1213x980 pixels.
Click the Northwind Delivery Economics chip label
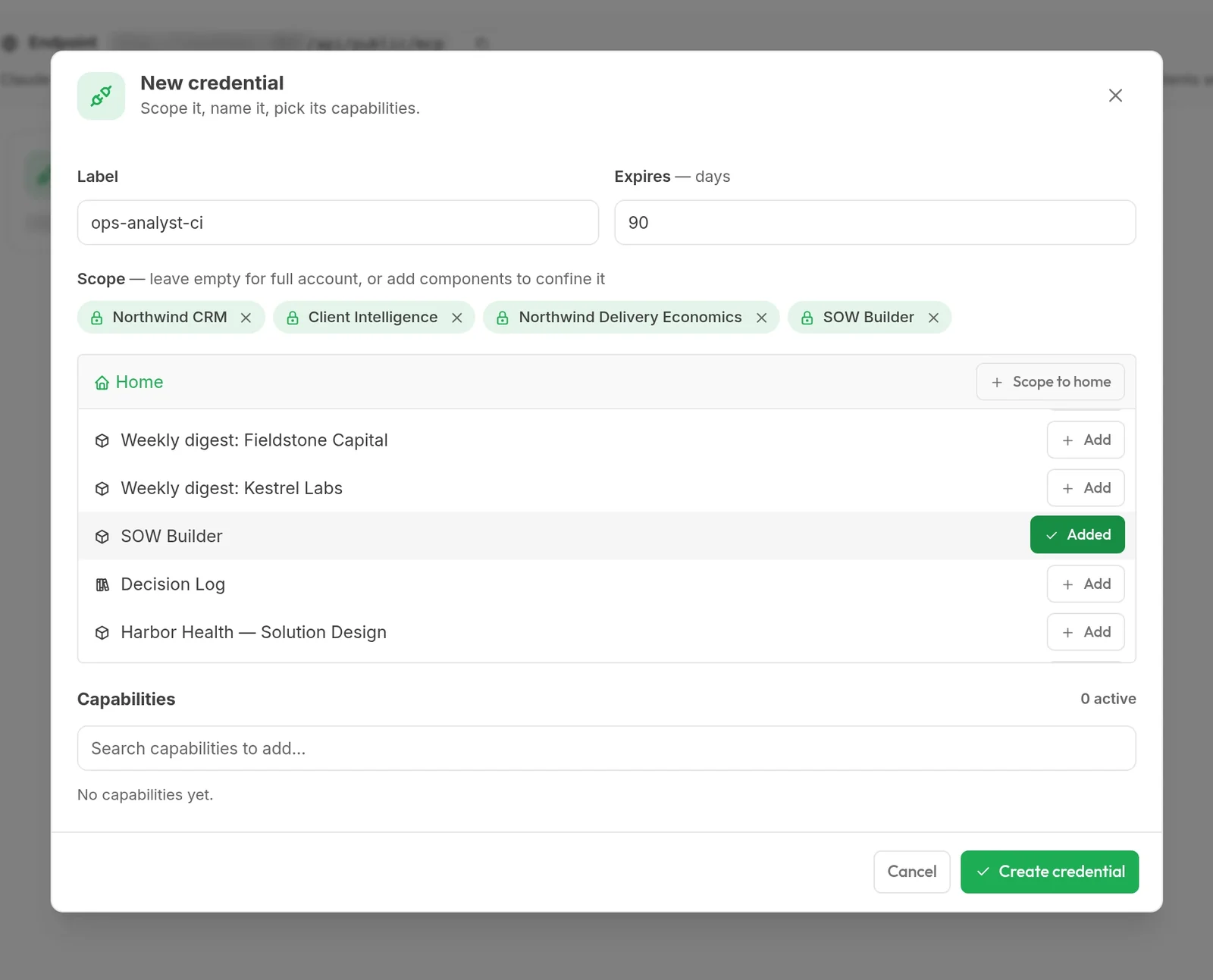coord(631,317)
